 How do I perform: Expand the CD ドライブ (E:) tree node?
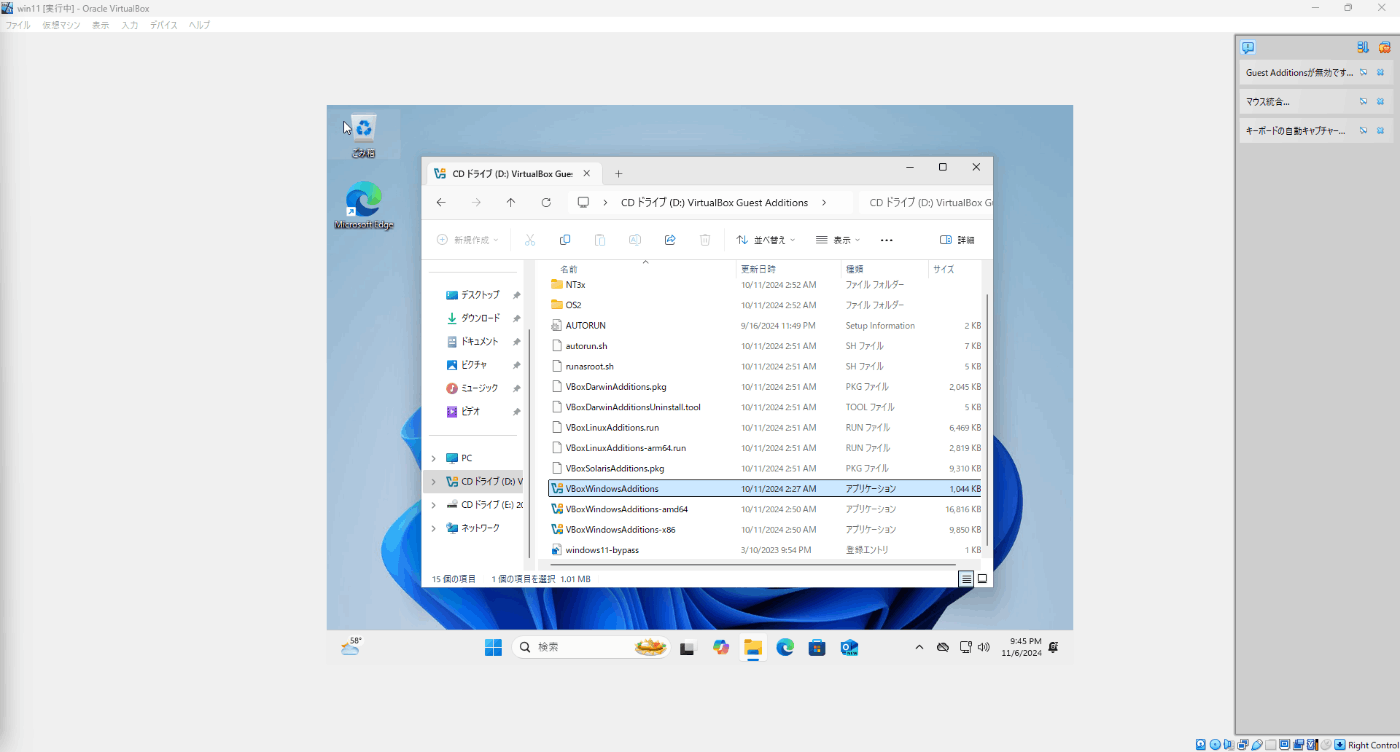433,505
